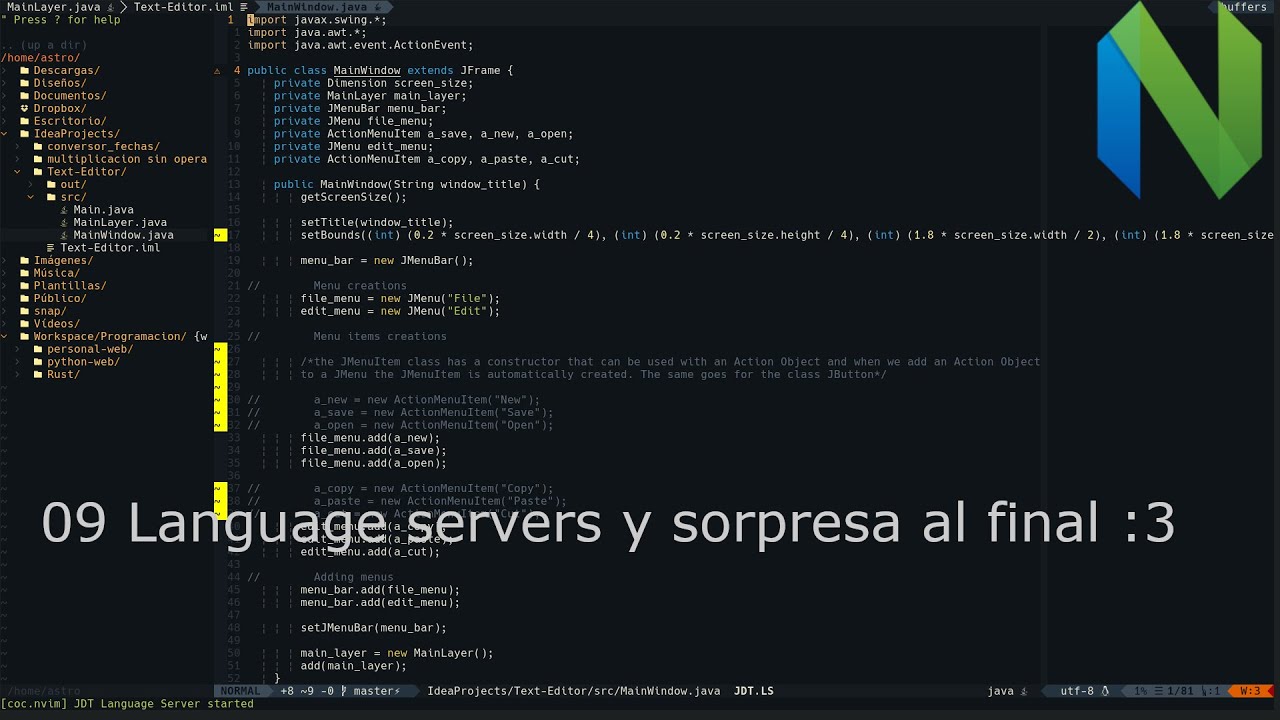
Task: Click the /home/astro/ root path
Action: coord(40,58)
